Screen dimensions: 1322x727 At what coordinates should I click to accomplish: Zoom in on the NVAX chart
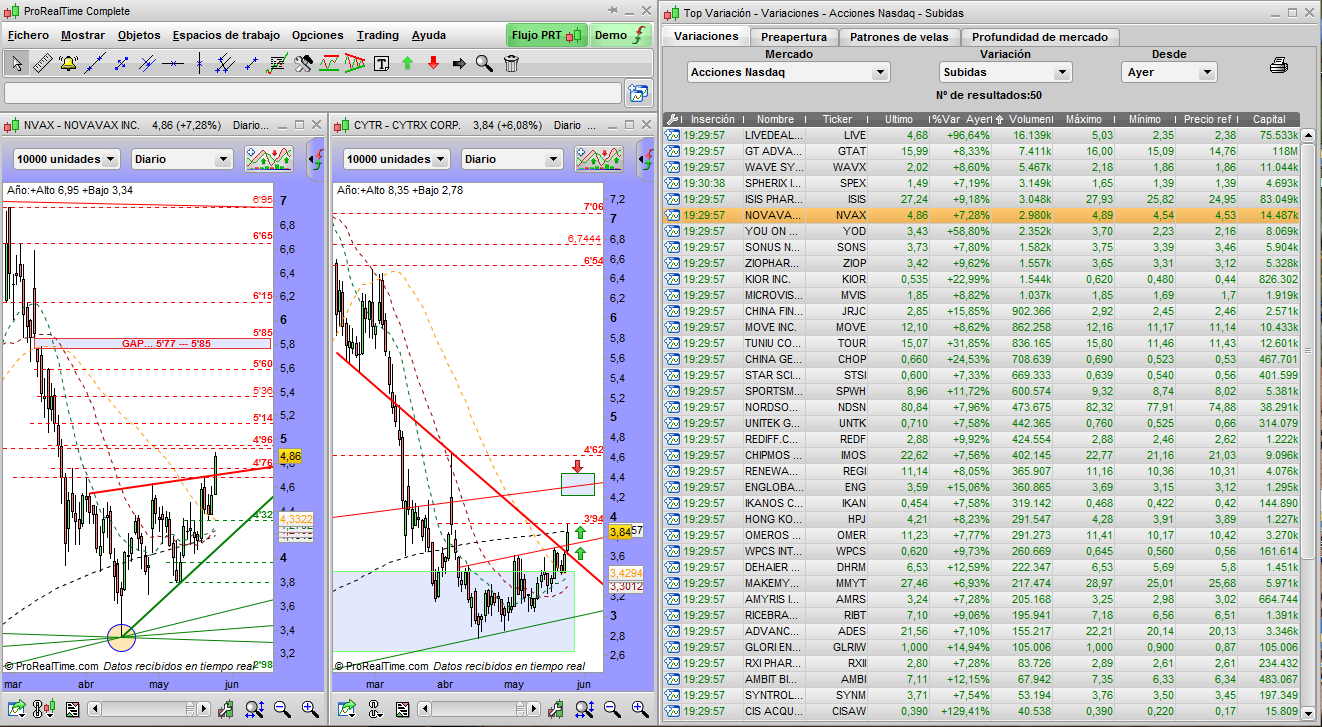click(309, 709)
